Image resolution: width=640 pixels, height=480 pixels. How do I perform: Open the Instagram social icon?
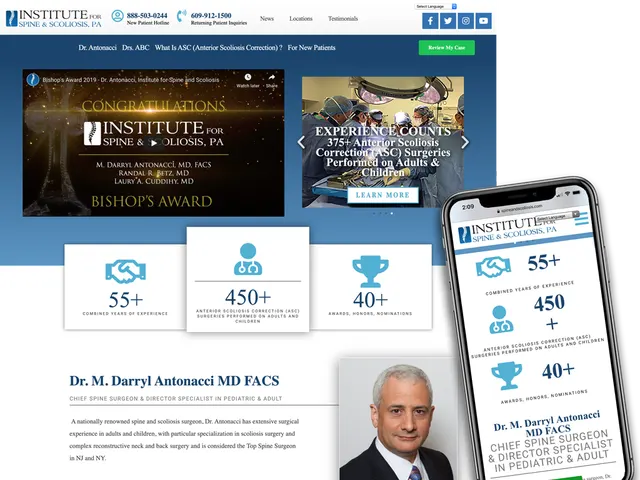pyautogui.click(x=466, y=21)
